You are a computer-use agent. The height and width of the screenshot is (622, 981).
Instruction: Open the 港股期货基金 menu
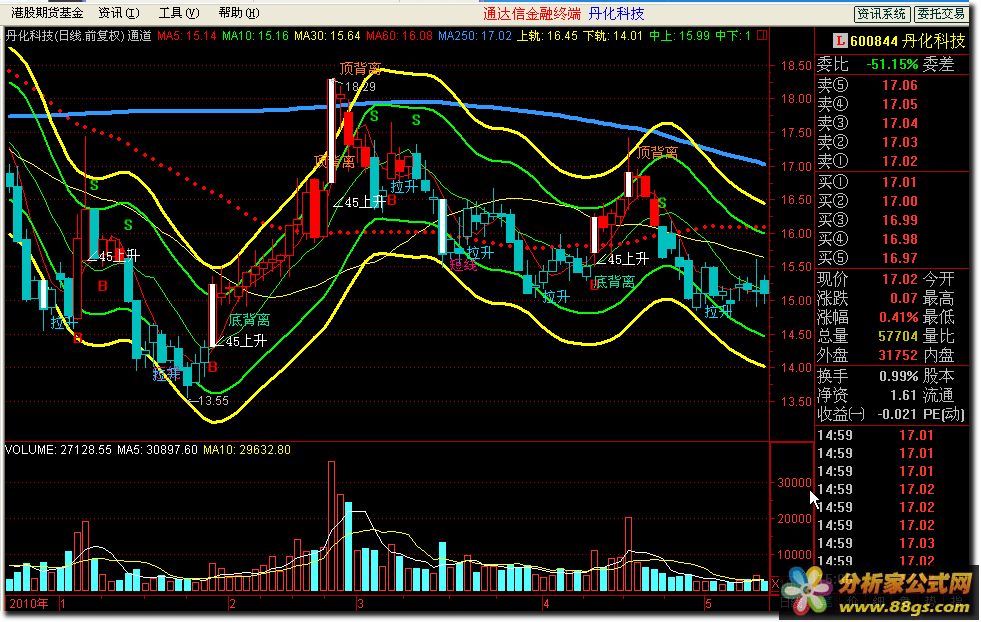click(47, 13)
